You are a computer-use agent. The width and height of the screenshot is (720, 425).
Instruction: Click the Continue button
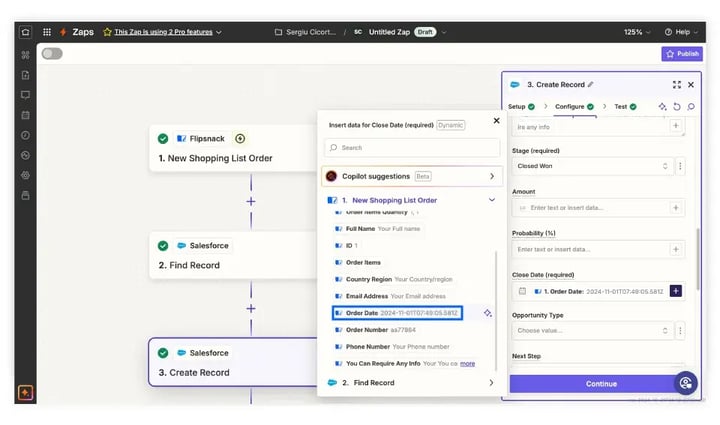[601, 384]
